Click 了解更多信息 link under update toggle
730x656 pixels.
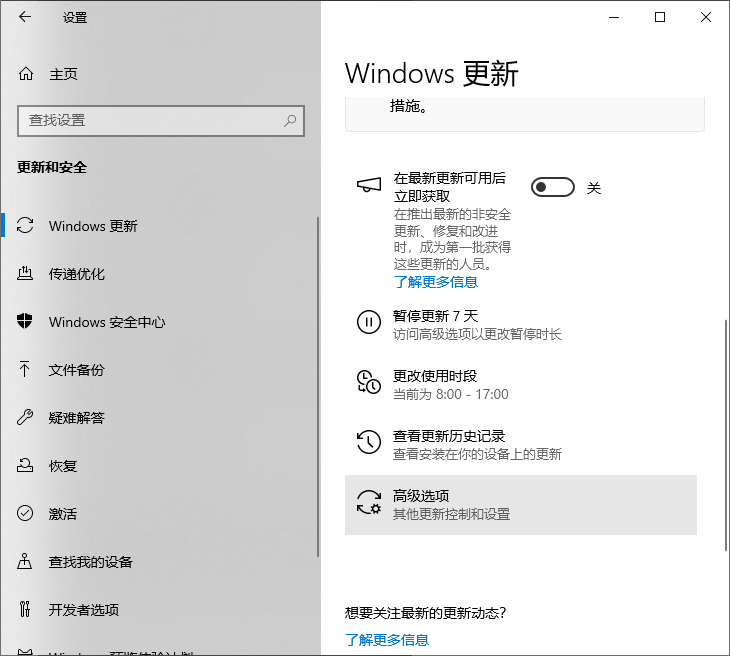pyautogui.click(x=435, y=282)
